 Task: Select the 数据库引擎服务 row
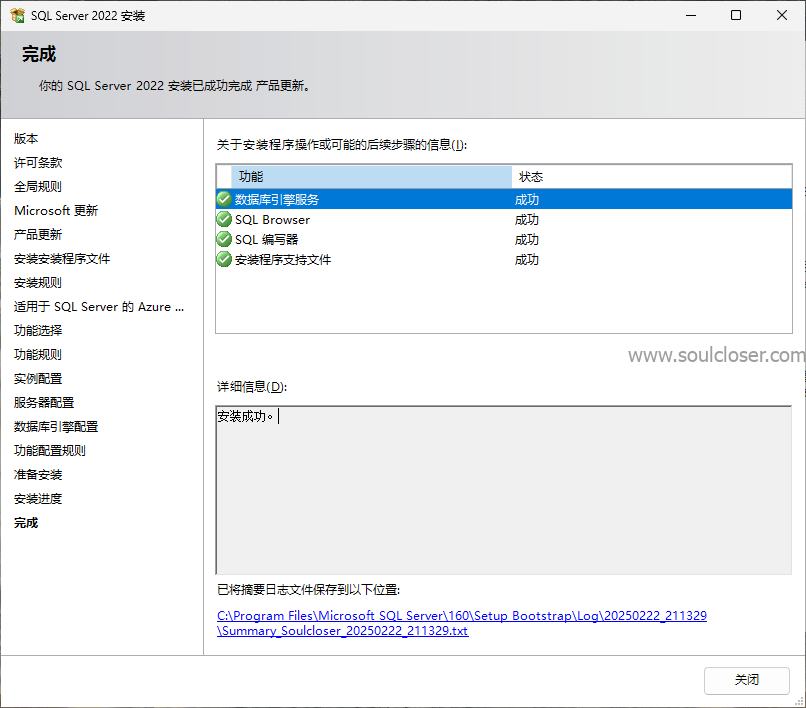pyautogui.click(x=504, y=199)
